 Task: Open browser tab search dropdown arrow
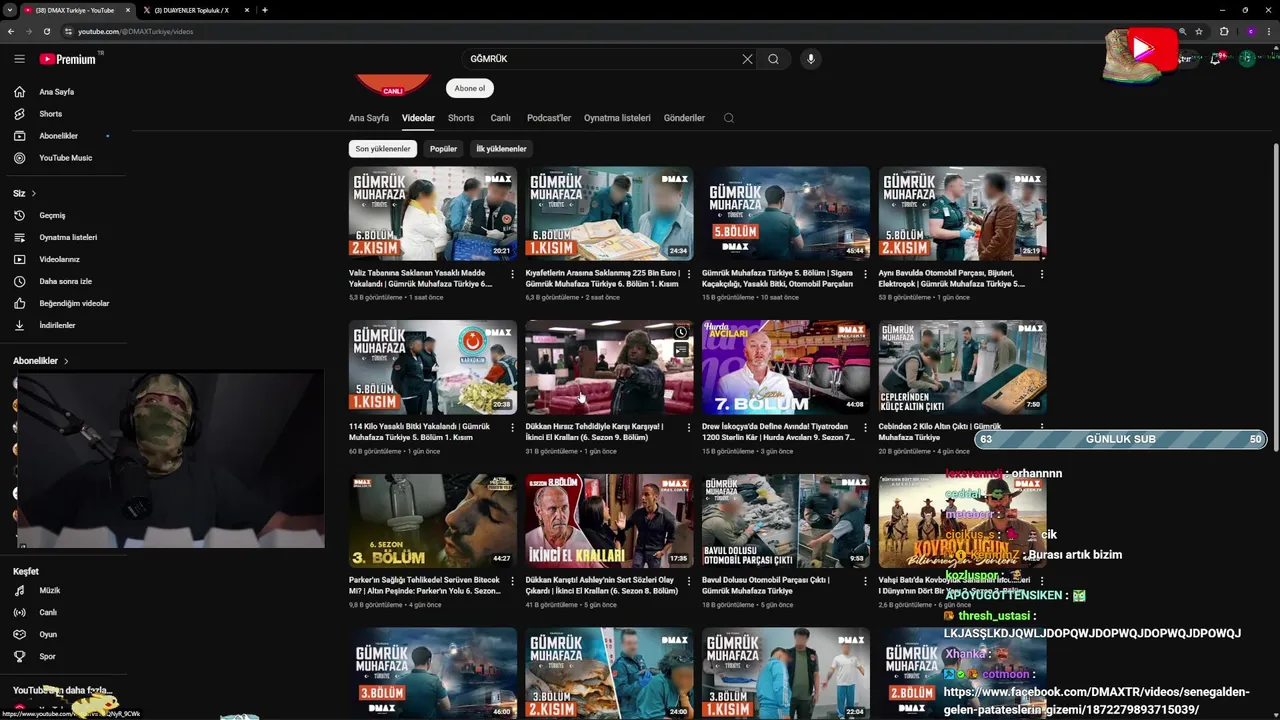9,10
